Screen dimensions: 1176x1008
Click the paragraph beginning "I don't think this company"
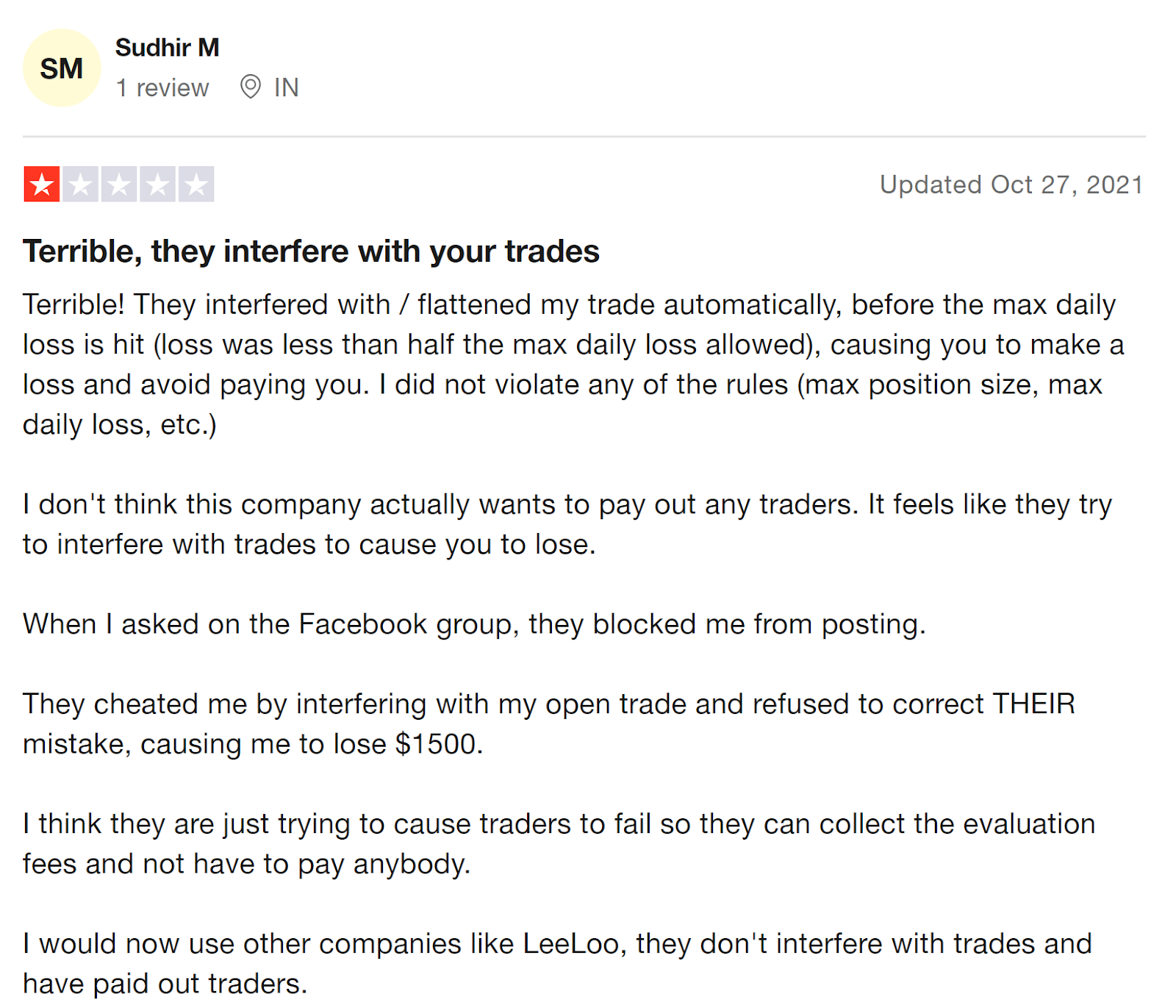(567, 524)
